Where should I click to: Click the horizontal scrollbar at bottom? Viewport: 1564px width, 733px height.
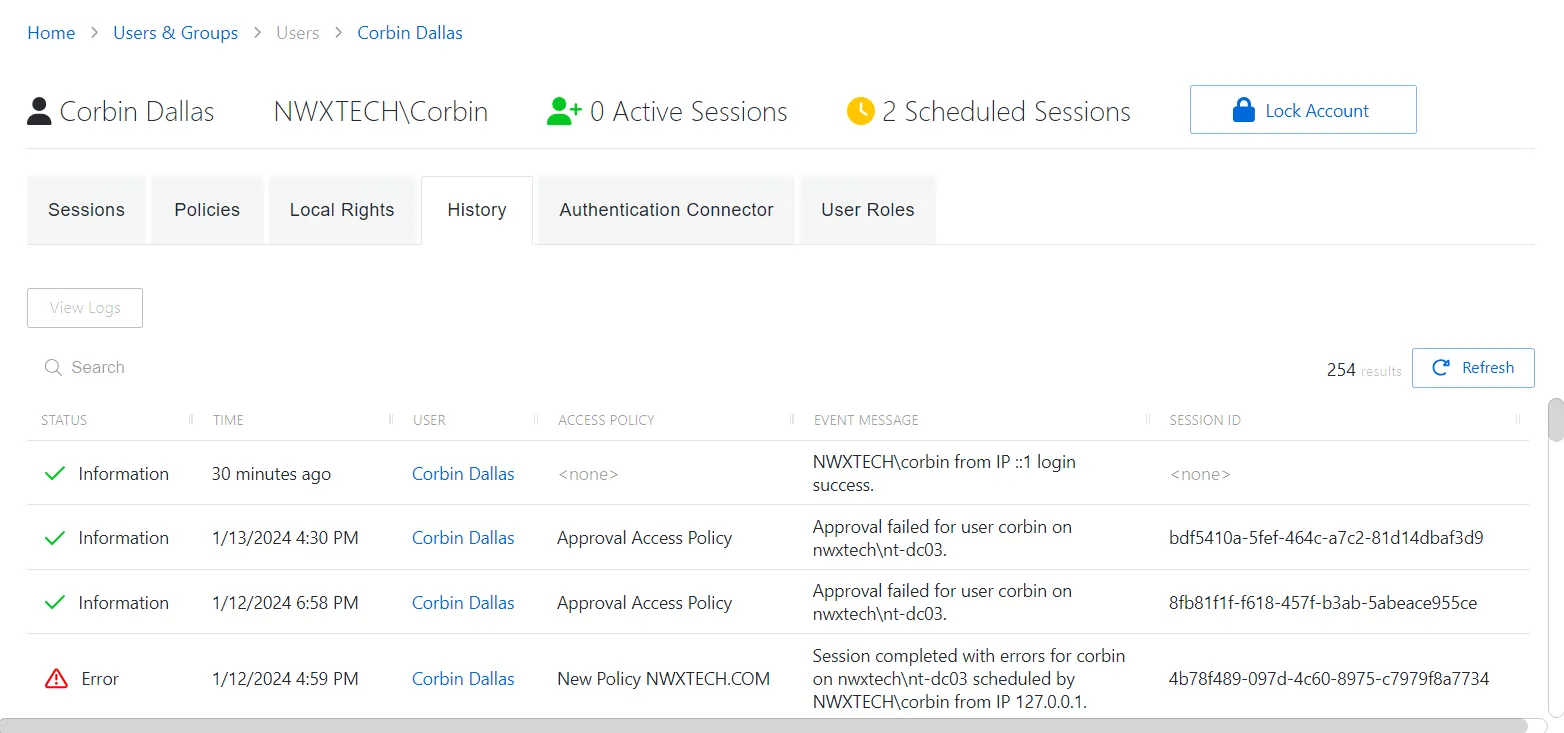coord(764,726)
